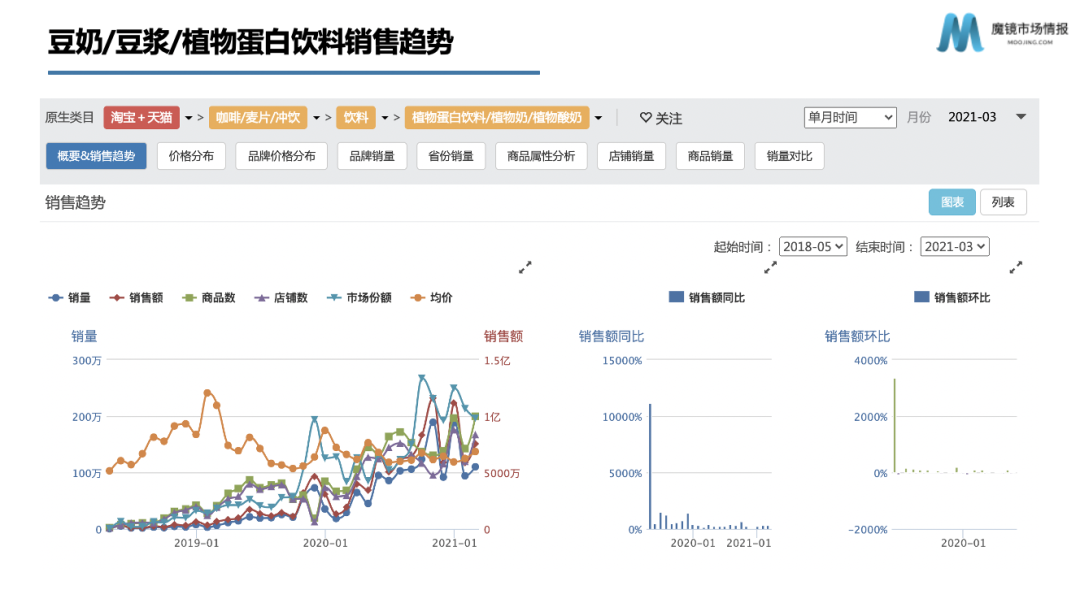Open the 结束时间 2021-03 selector
This screenshot has width=1080, height=603.
click(955, 247)
